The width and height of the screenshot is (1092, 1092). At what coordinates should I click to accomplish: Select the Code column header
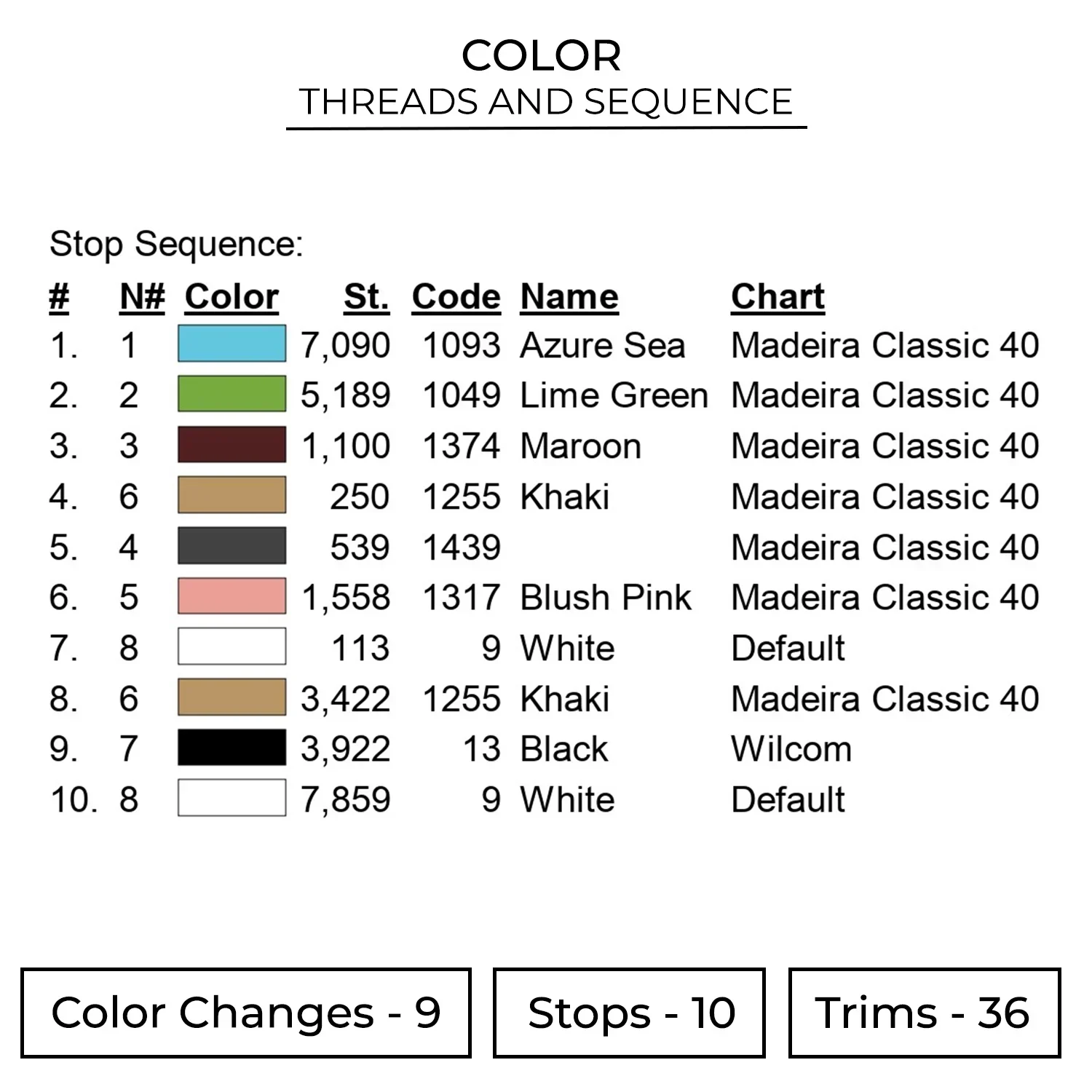[x=456, y=297]
